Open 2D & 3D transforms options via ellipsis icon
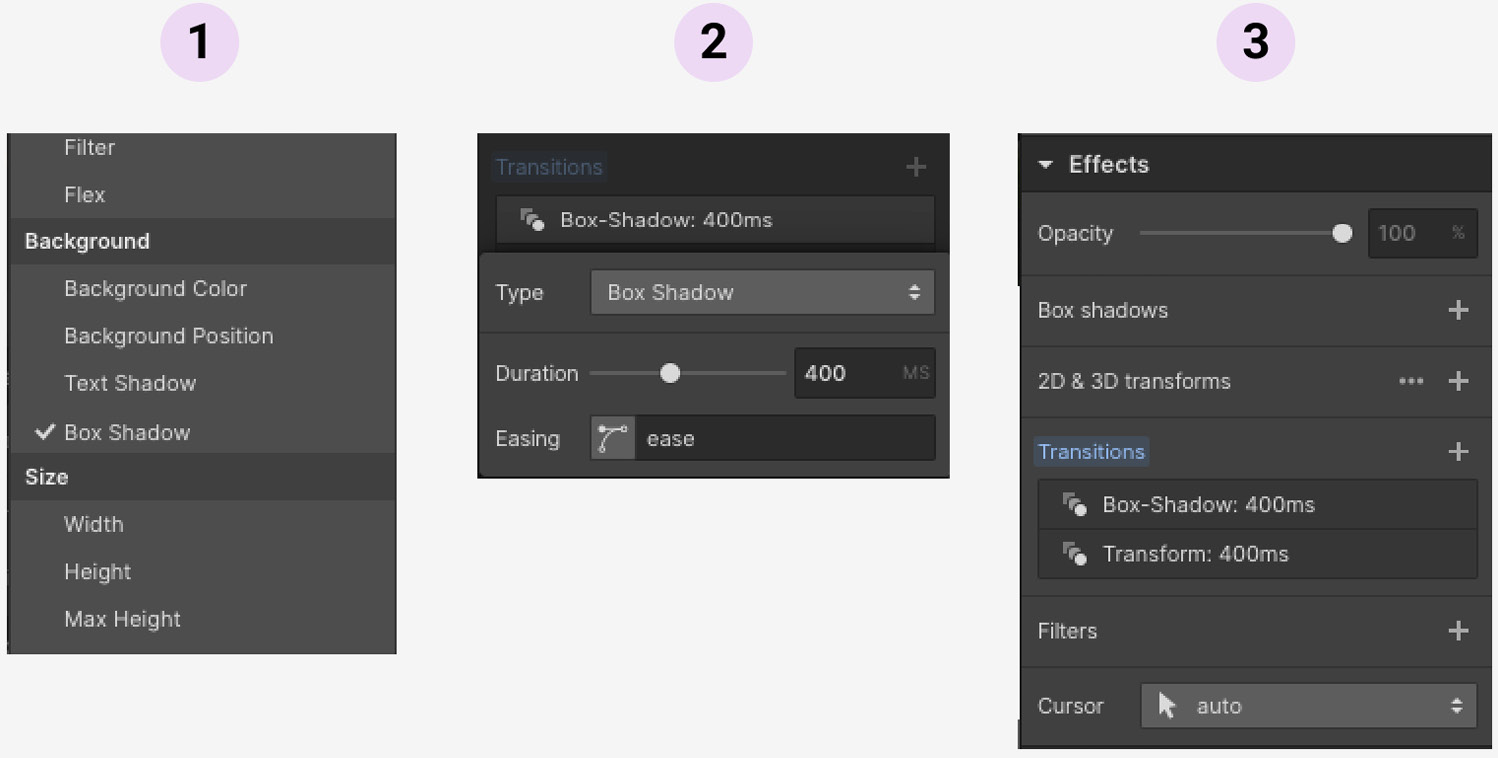Viewport: 1498px width, 758px height. [x=1411, y=381]
